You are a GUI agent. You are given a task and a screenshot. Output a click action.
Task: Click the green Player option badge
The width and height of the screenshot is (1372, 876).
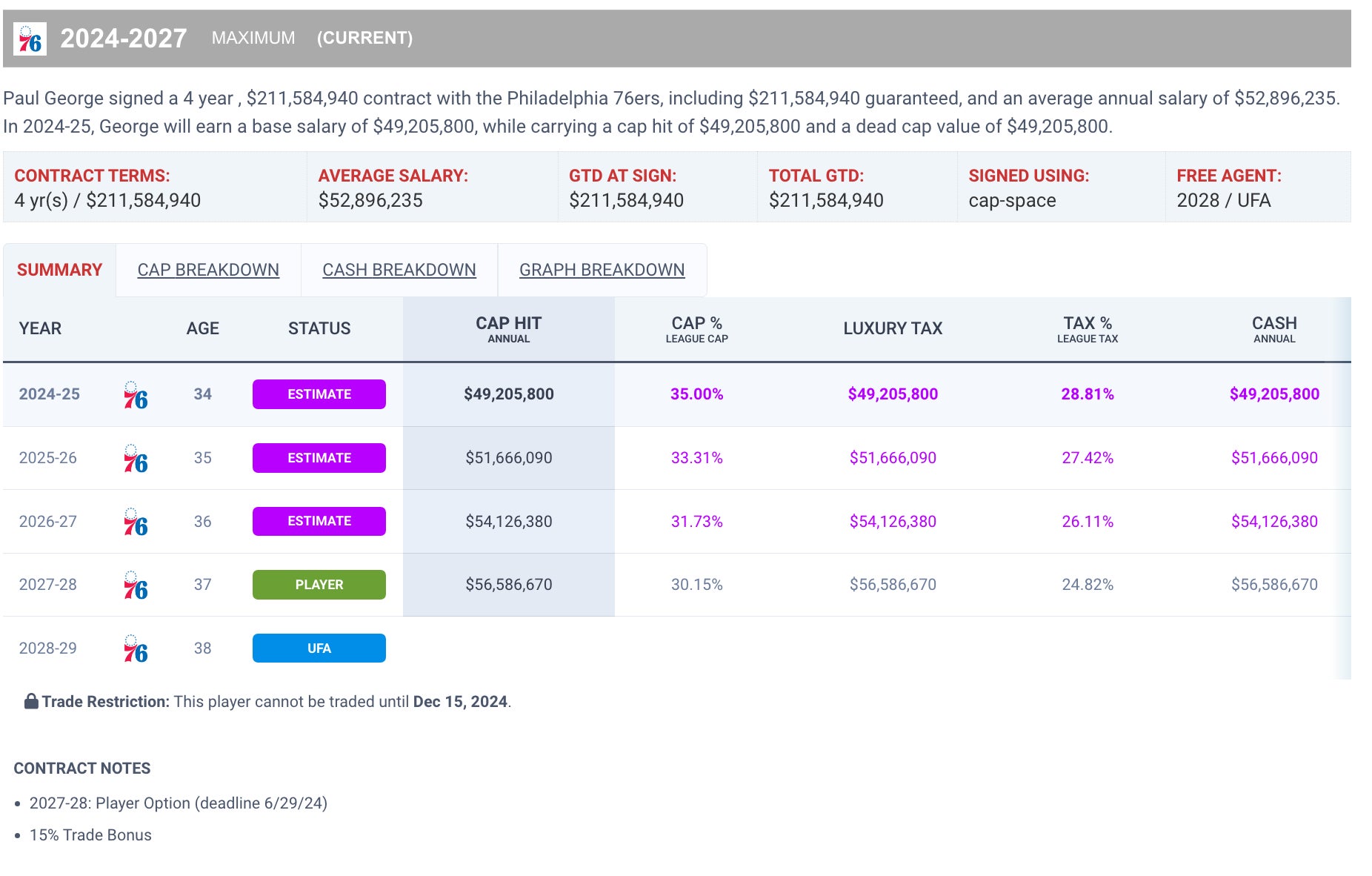click(x=319, y=585)
